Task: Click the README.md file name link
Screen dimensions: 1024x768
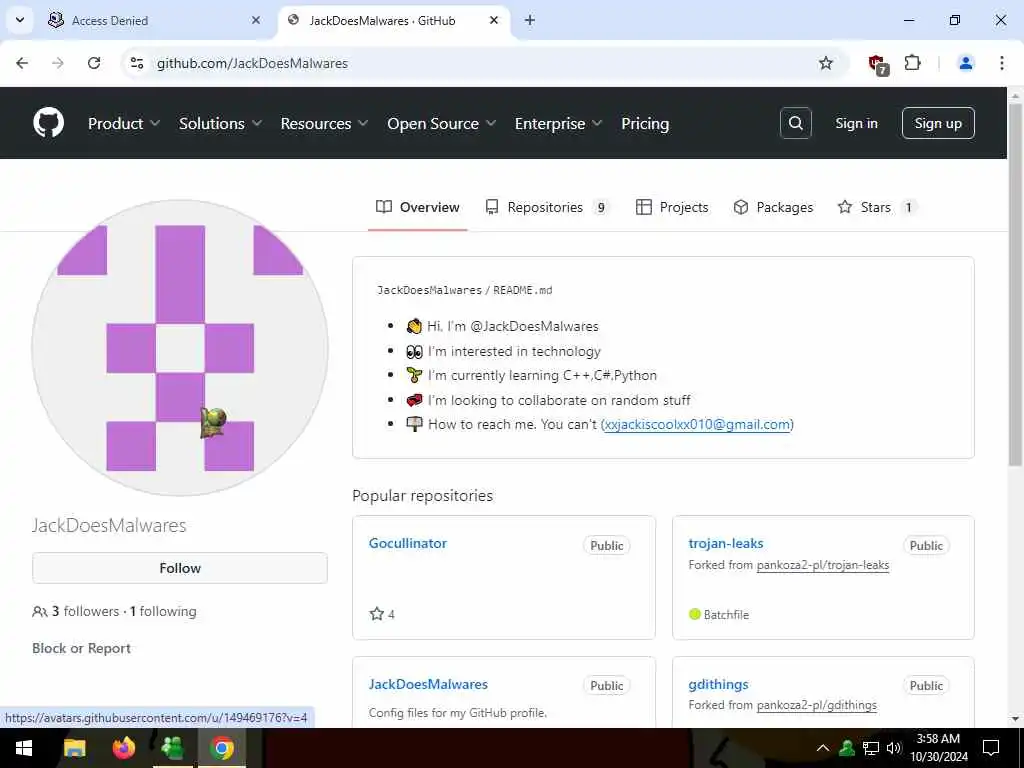Action: coord(522,290)
